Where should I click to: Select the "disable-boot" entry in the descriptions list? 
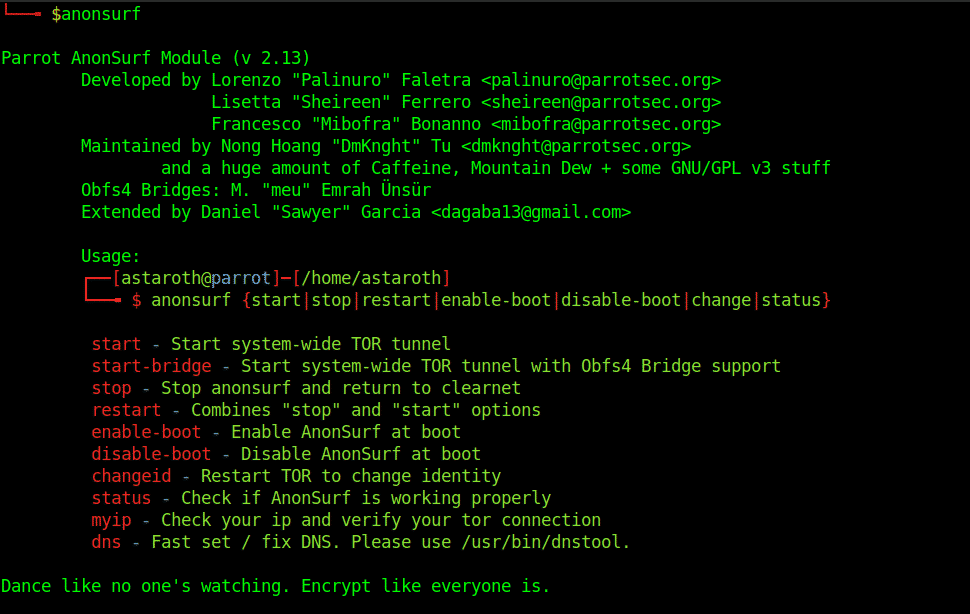coord(151,454)
